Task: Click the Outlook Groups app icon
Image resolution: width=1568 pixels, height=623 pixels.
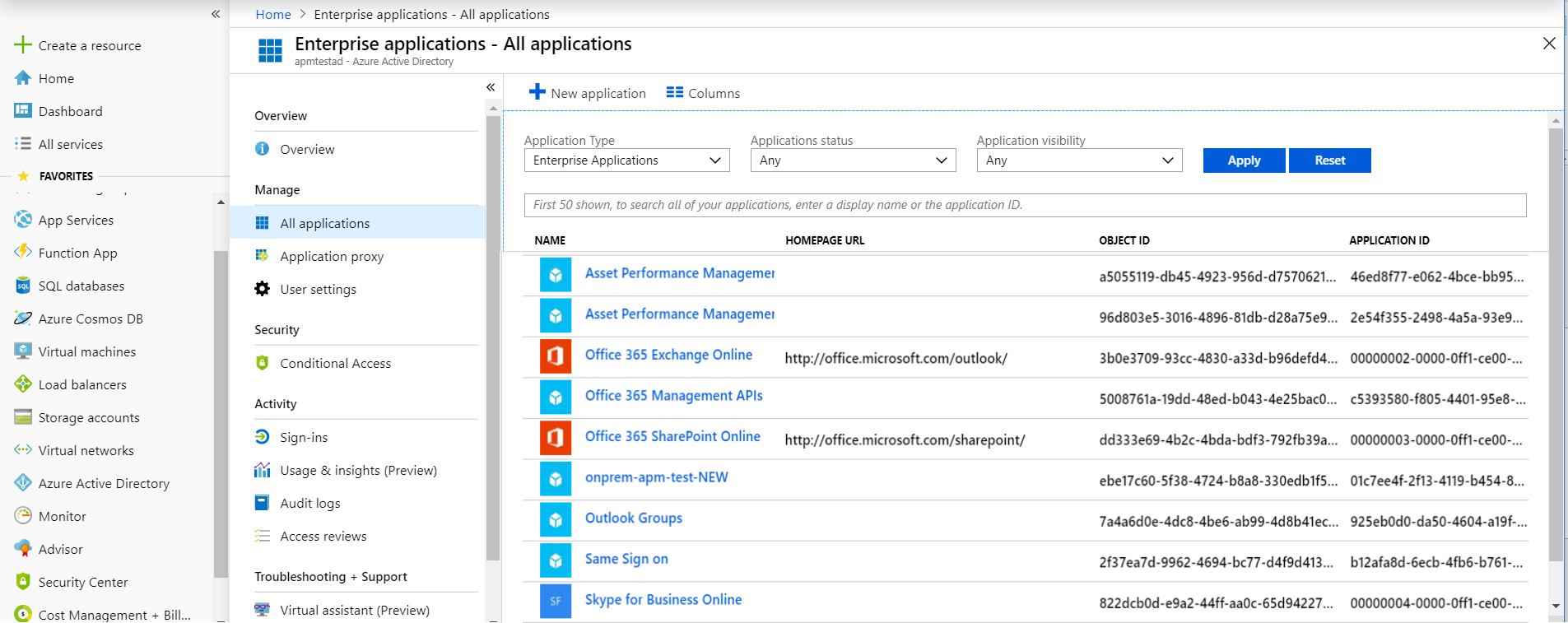Action: coord(556,519)
